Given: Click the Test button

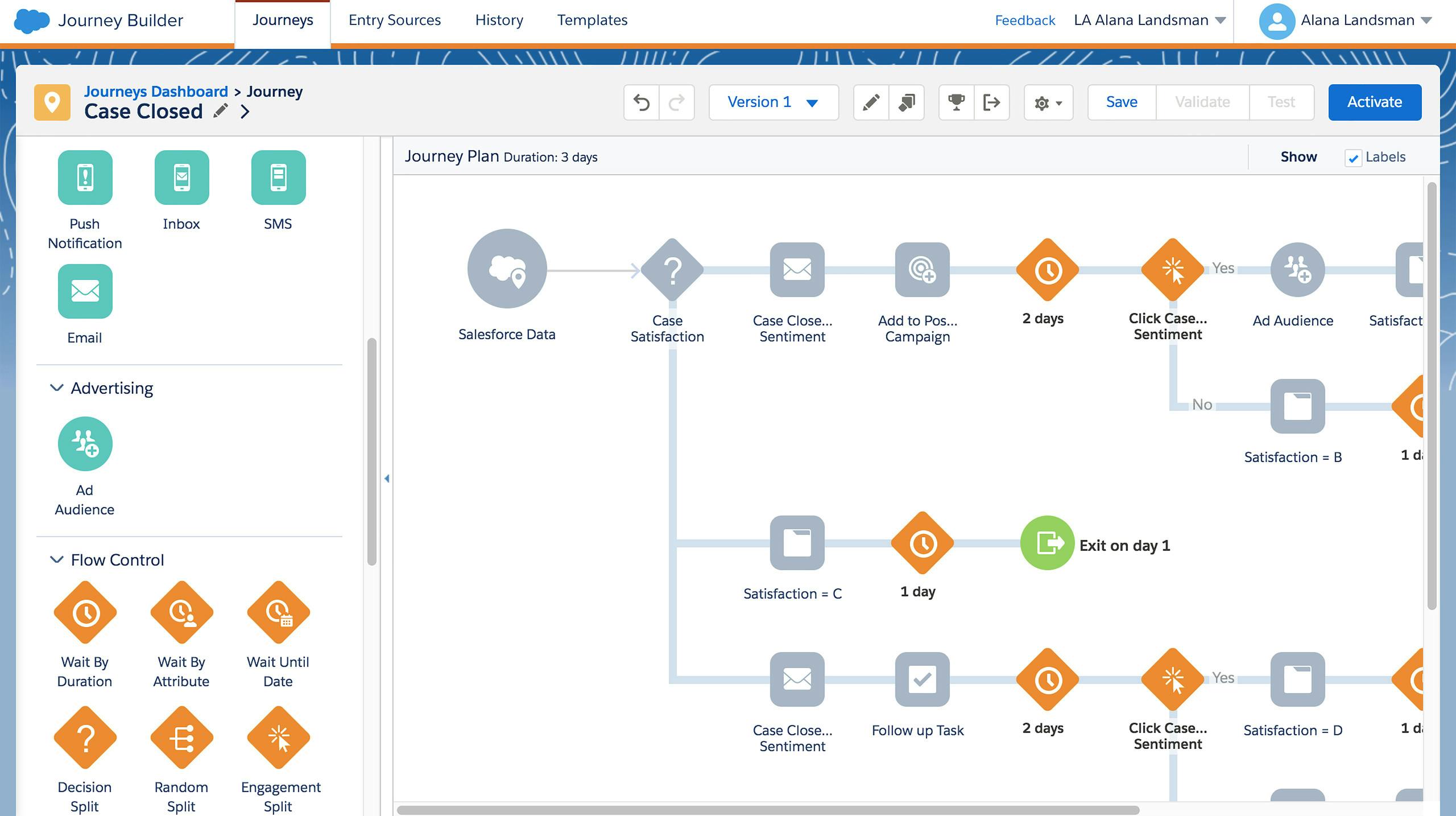Looking at the screenshot, I should pos(1281,102).
